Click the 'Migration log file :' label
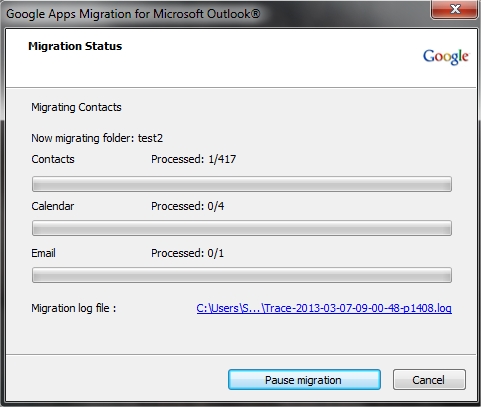Image resolution: width=481 pixels, height=407 pixels. click(74, 308)
